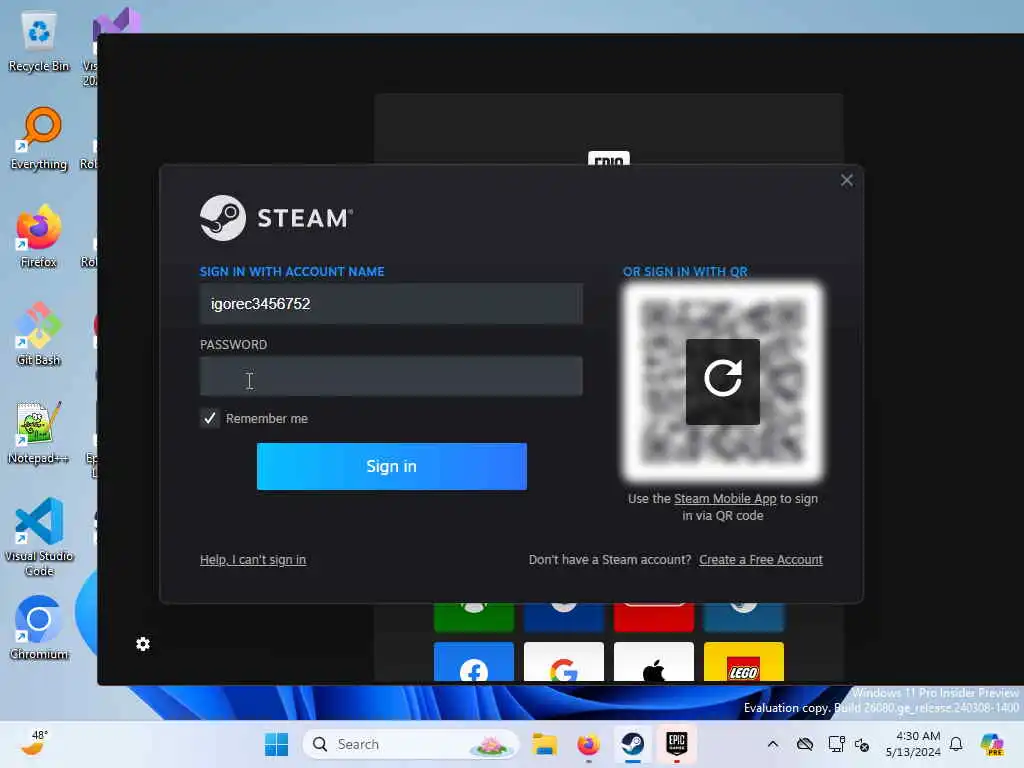Open Notepad++ desktop shortcut
The image size is (1024, 768).
coord(39,433)
